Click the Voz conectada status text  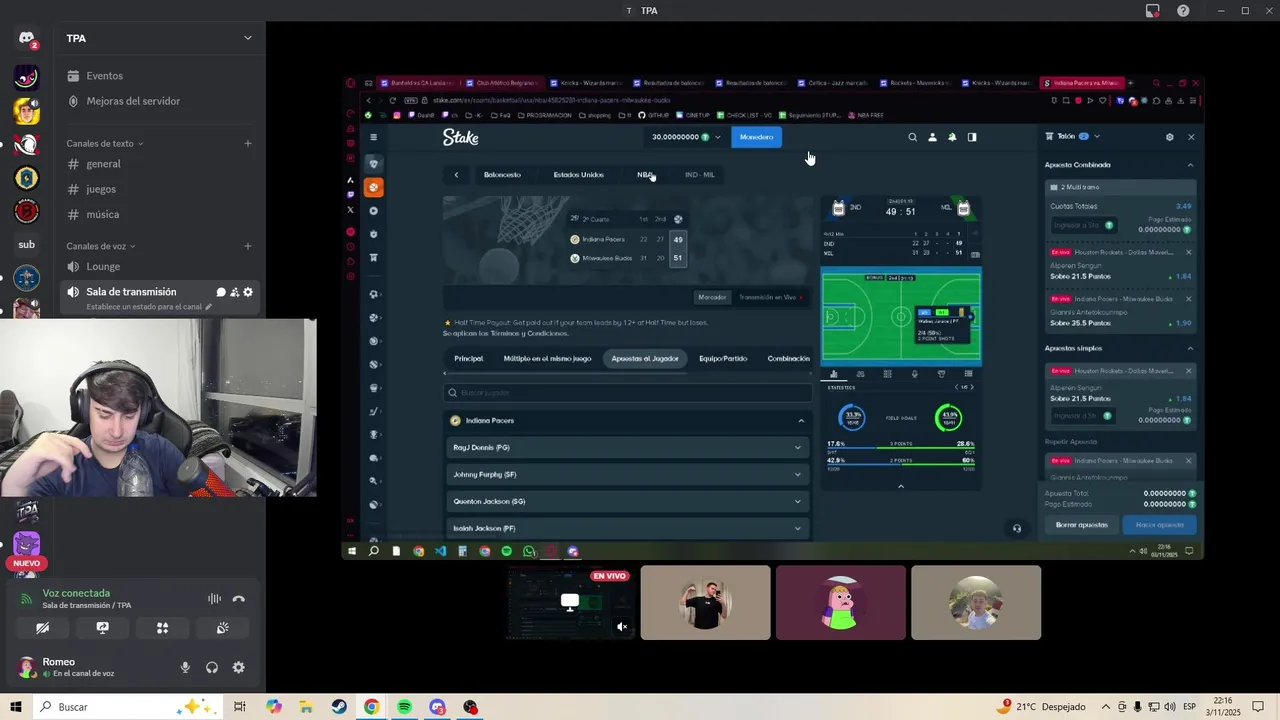pyautogui.click(x=76, y=593)
